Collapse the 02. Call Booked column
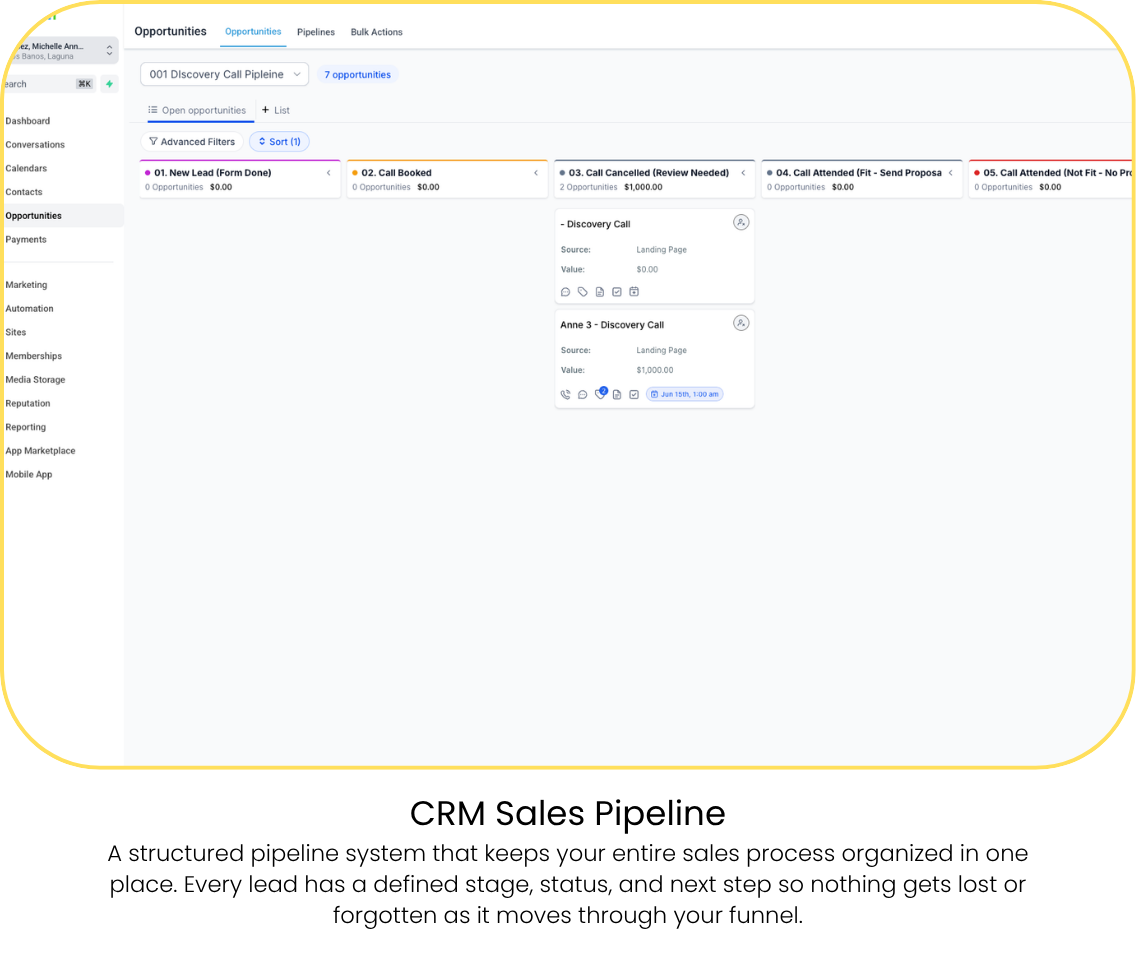The height and width of the screenshot is (973, 1136). pyautogui.click(x=536, y=172)
